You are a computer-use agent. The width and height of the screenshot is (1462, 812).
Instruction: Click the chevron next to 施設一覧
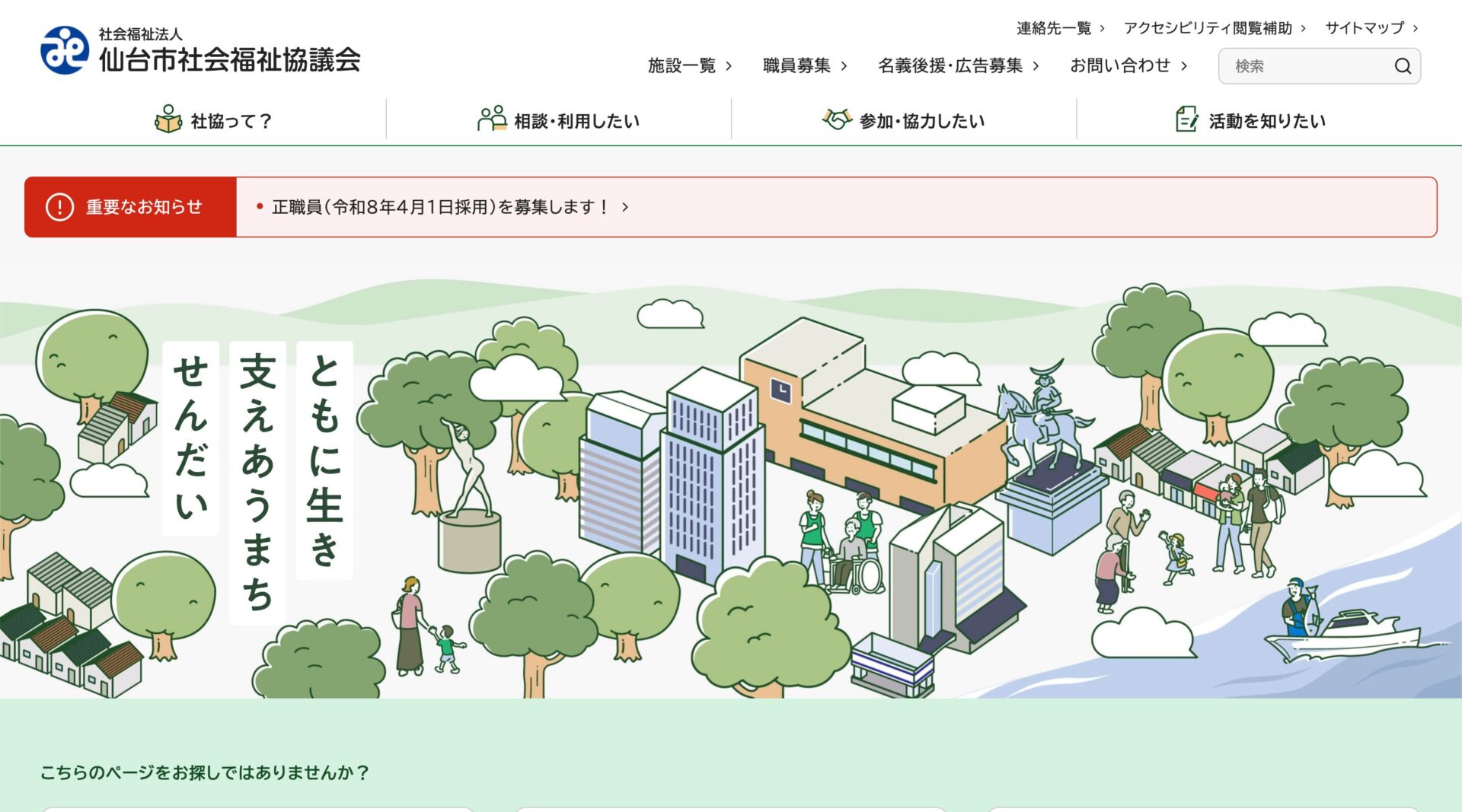point(729,66)
